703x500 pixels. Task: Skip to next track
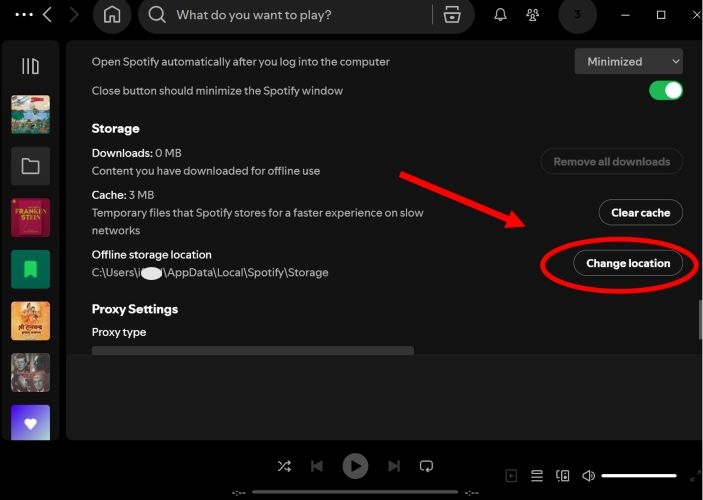(x=394, y=466)
